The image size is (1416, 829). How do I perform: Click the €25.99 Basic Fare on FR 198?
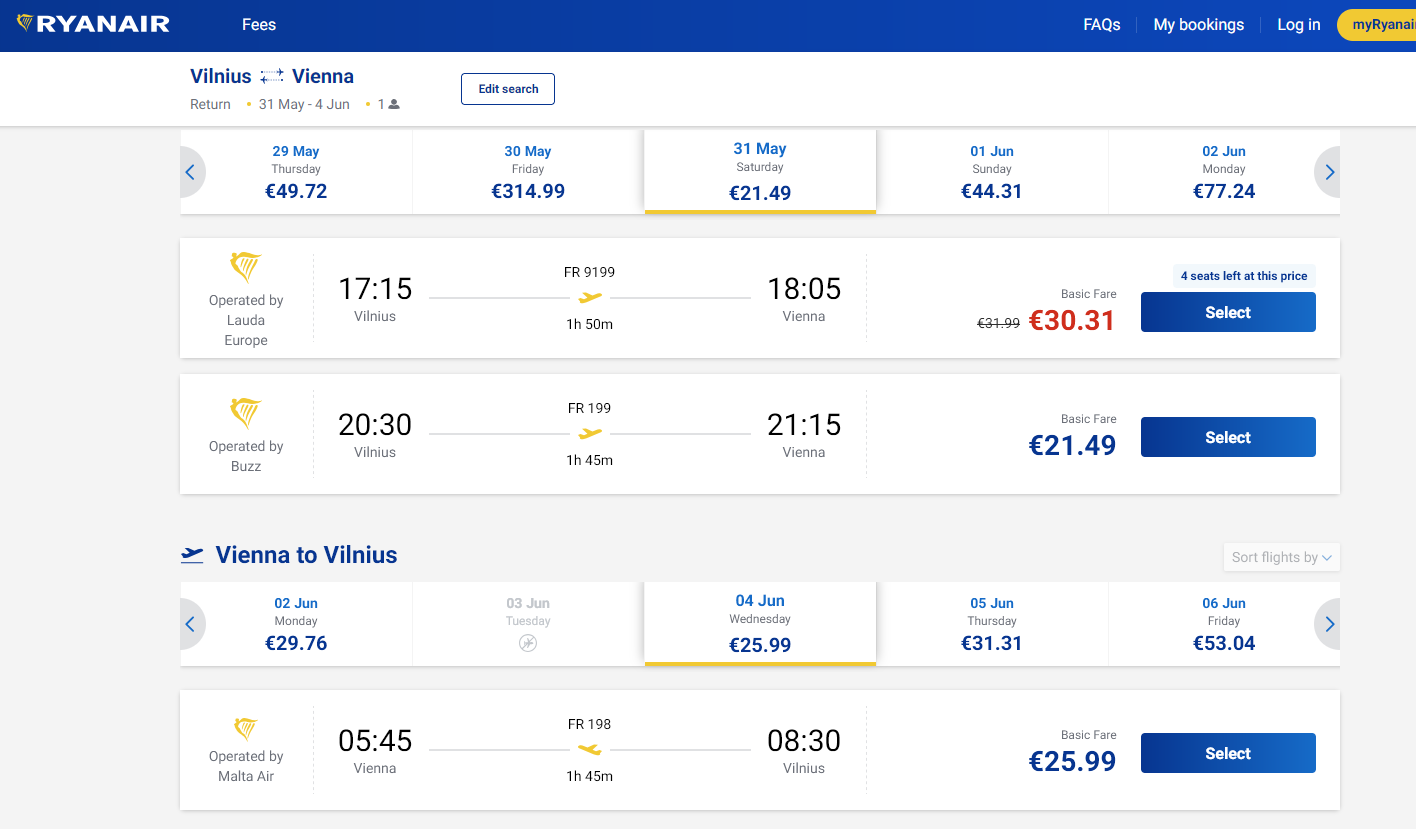1072,761
